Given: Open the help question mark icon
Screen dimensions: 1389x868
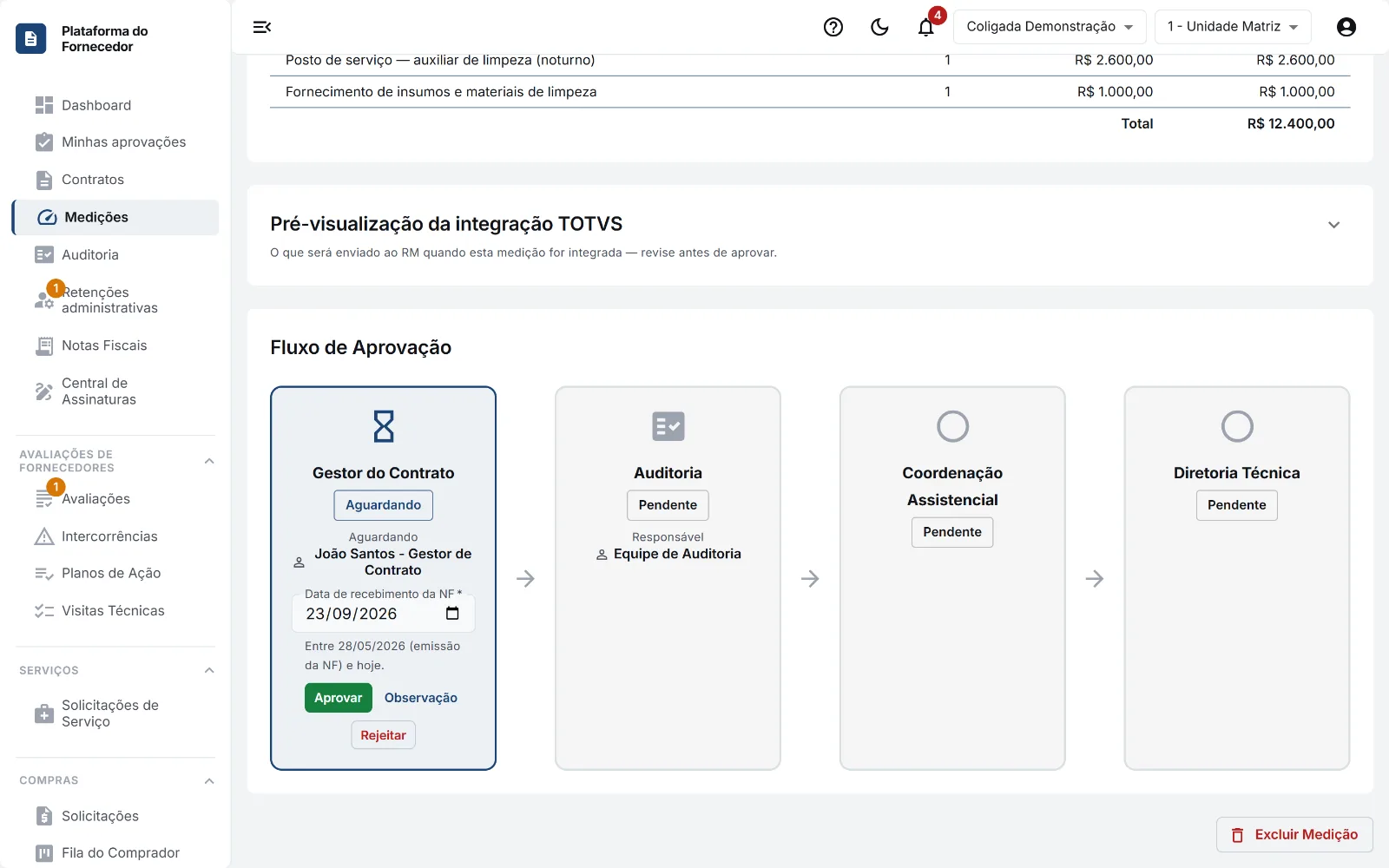Looking at the screenshot, I should [833, 27].
